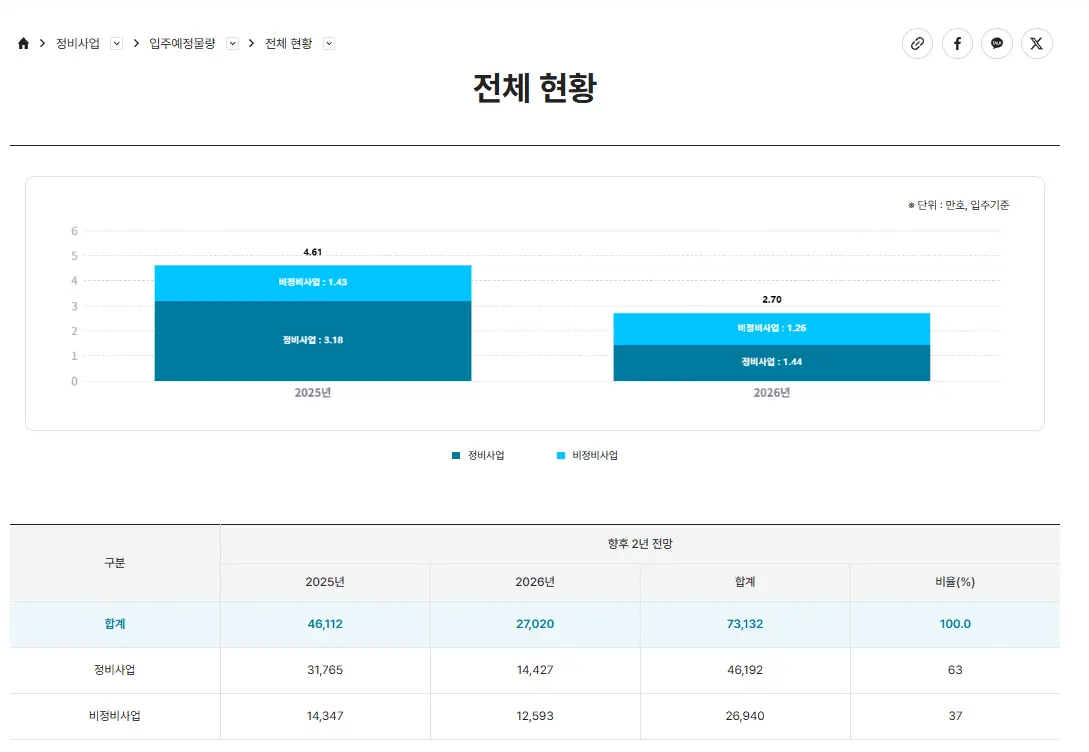Click the home breadcrumb icon
1089x752 pixels.
point(22,43)
